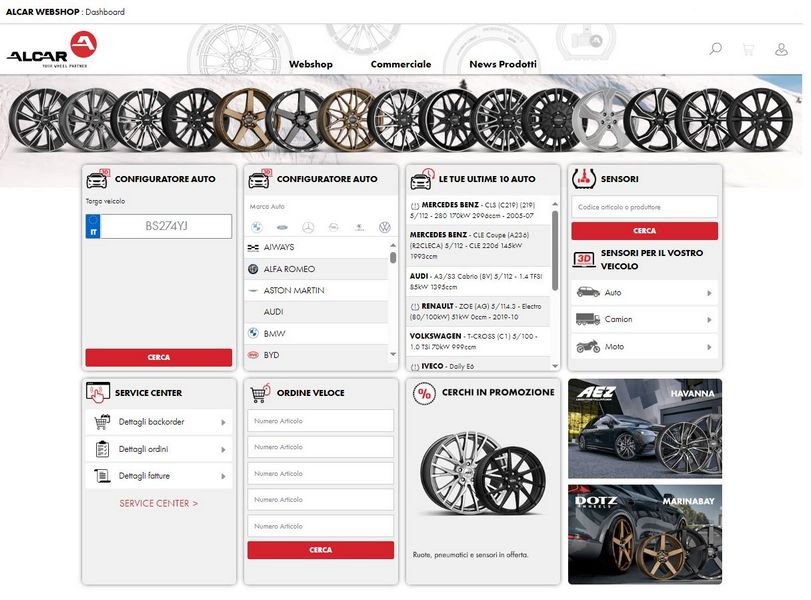Select the Audi A3/S3 Cabrio recent car
This screenshot has height=600, width=811.
click(x=478, y=281)
